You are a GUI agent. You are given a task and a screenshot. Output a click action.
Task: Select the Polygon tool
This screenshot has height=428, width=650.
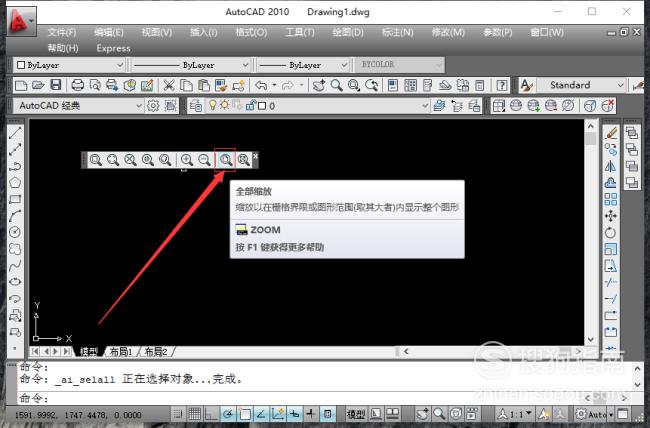click(x=15, y=182)
